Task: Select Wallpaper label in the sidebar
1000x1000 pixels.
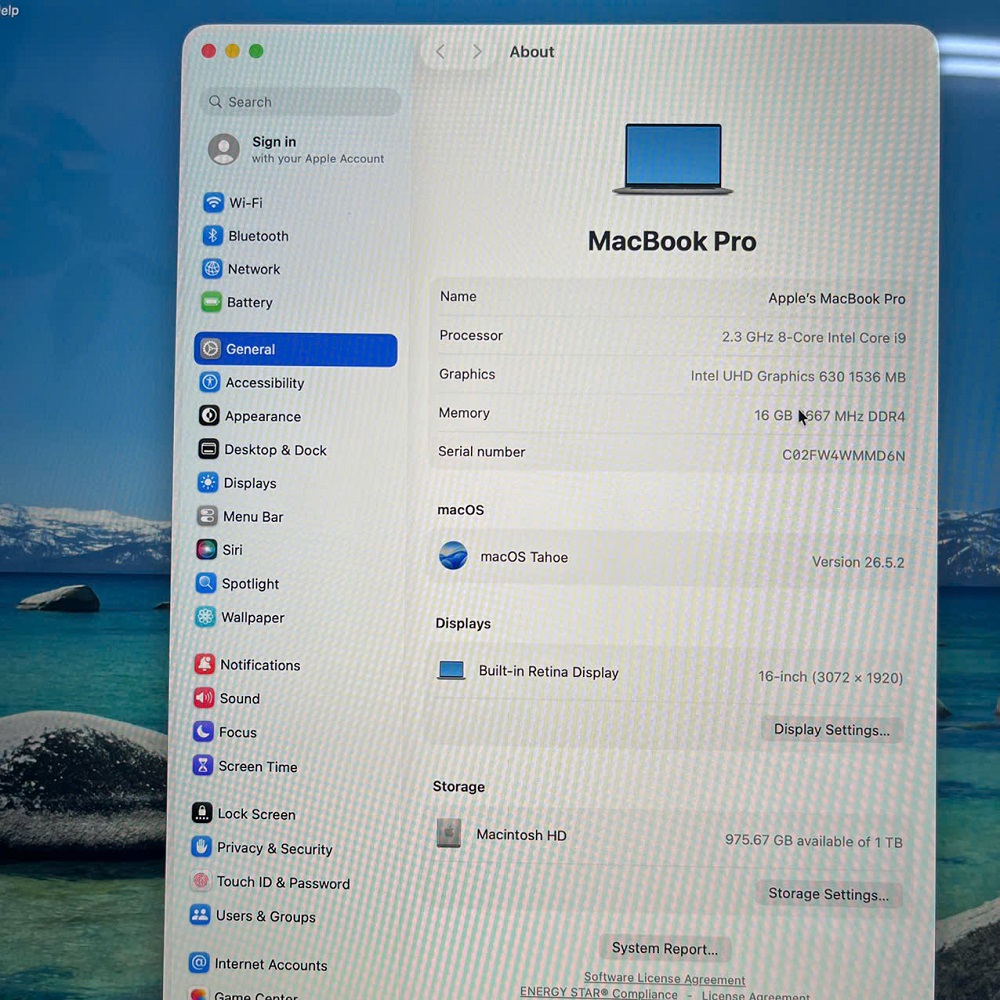Action: (x=253, y=617)
